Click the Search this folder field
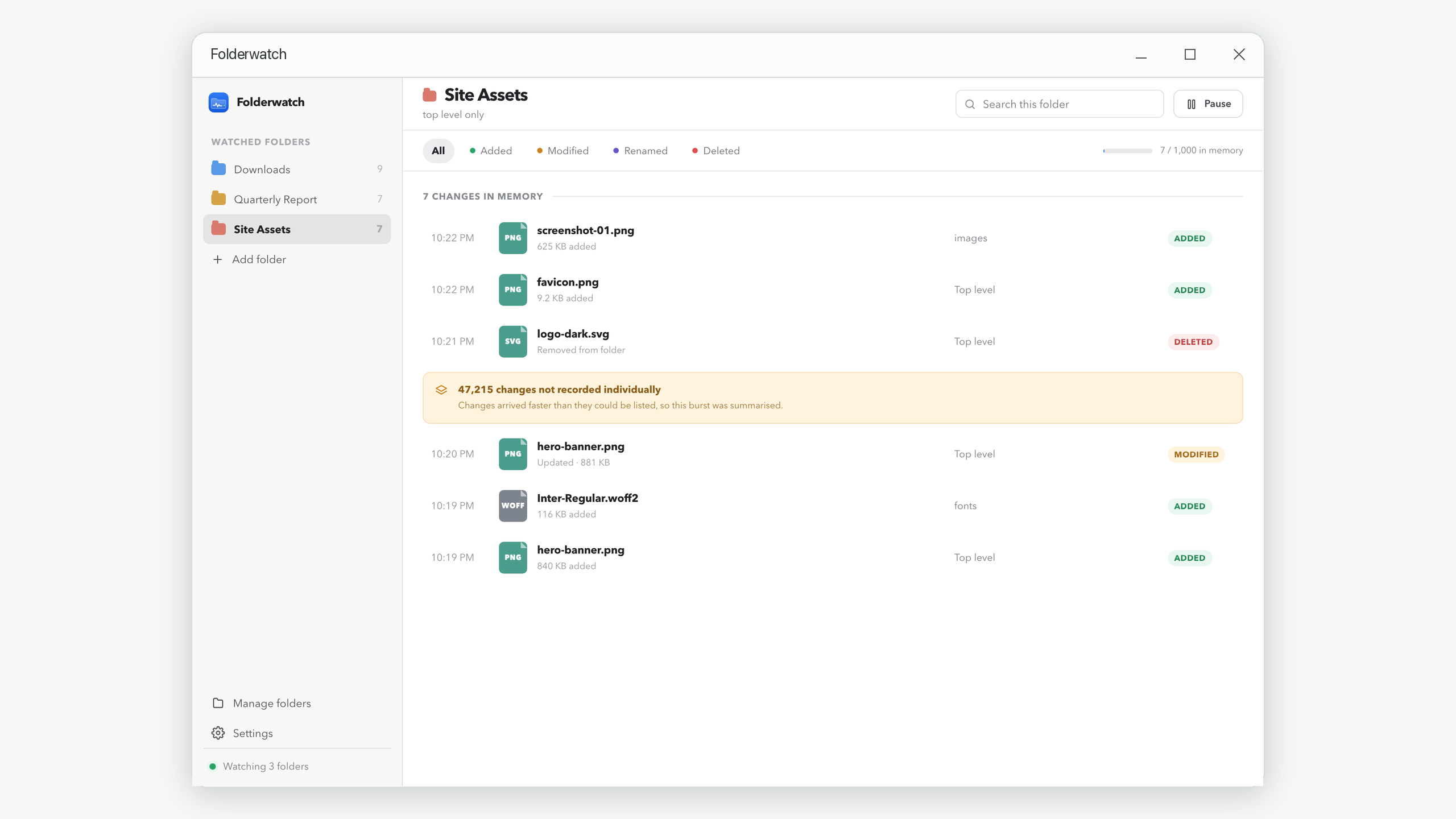 coord(1060,104)
